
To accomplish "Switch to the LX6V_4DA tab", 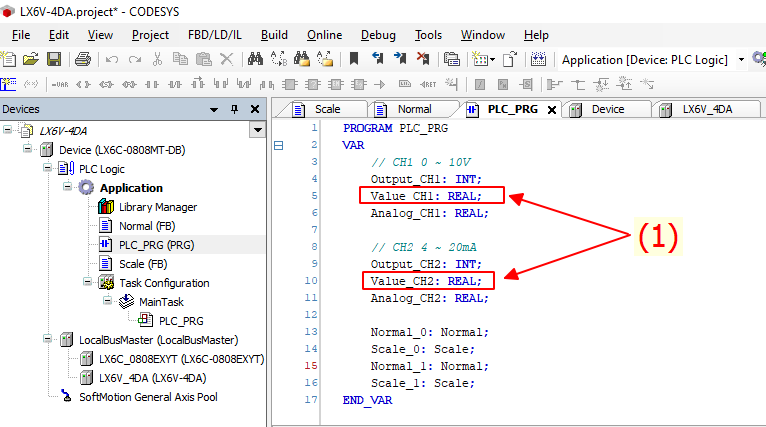I will (706, 109).
